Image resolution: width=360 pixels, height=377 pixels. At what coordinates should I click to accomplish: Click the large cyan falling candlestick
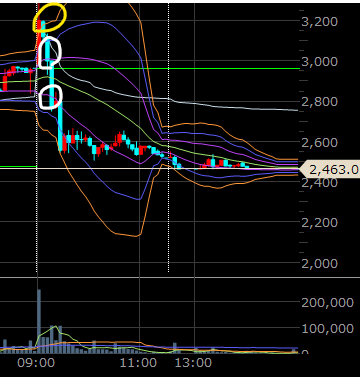(x=60, y=123)
